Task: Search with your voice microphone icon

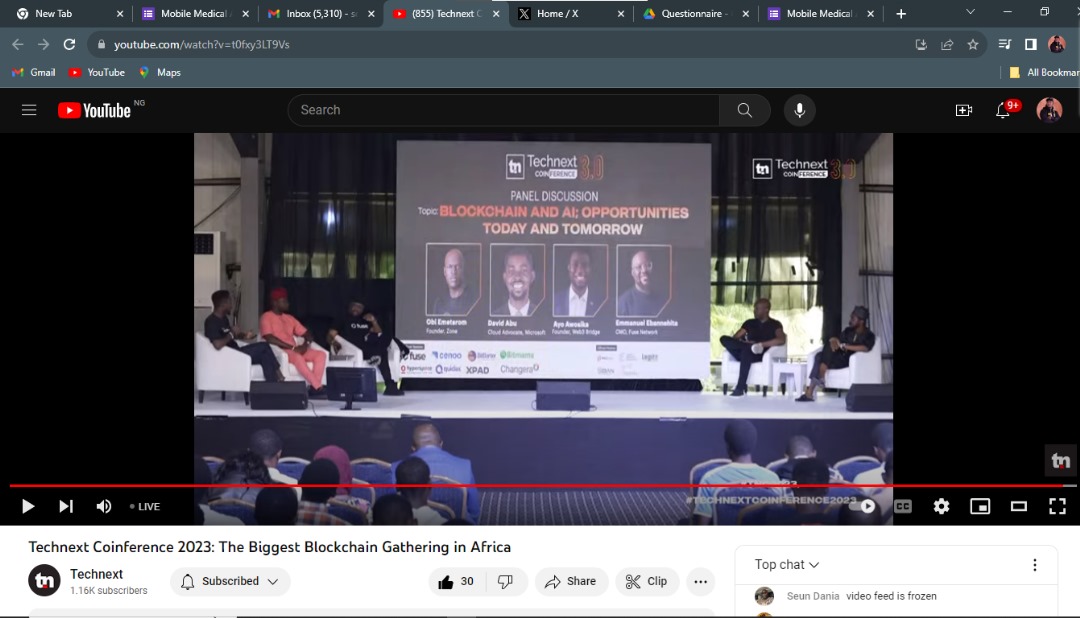Action: pyautogui.click(x=800, y=110)
